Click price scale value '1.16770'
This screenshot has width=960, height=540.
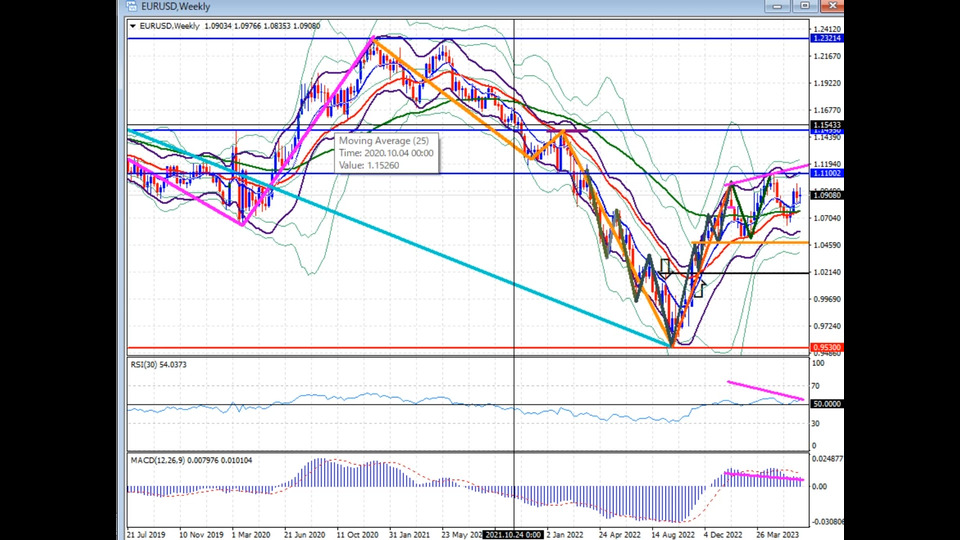pyautogui.click(x=827, y=110)
